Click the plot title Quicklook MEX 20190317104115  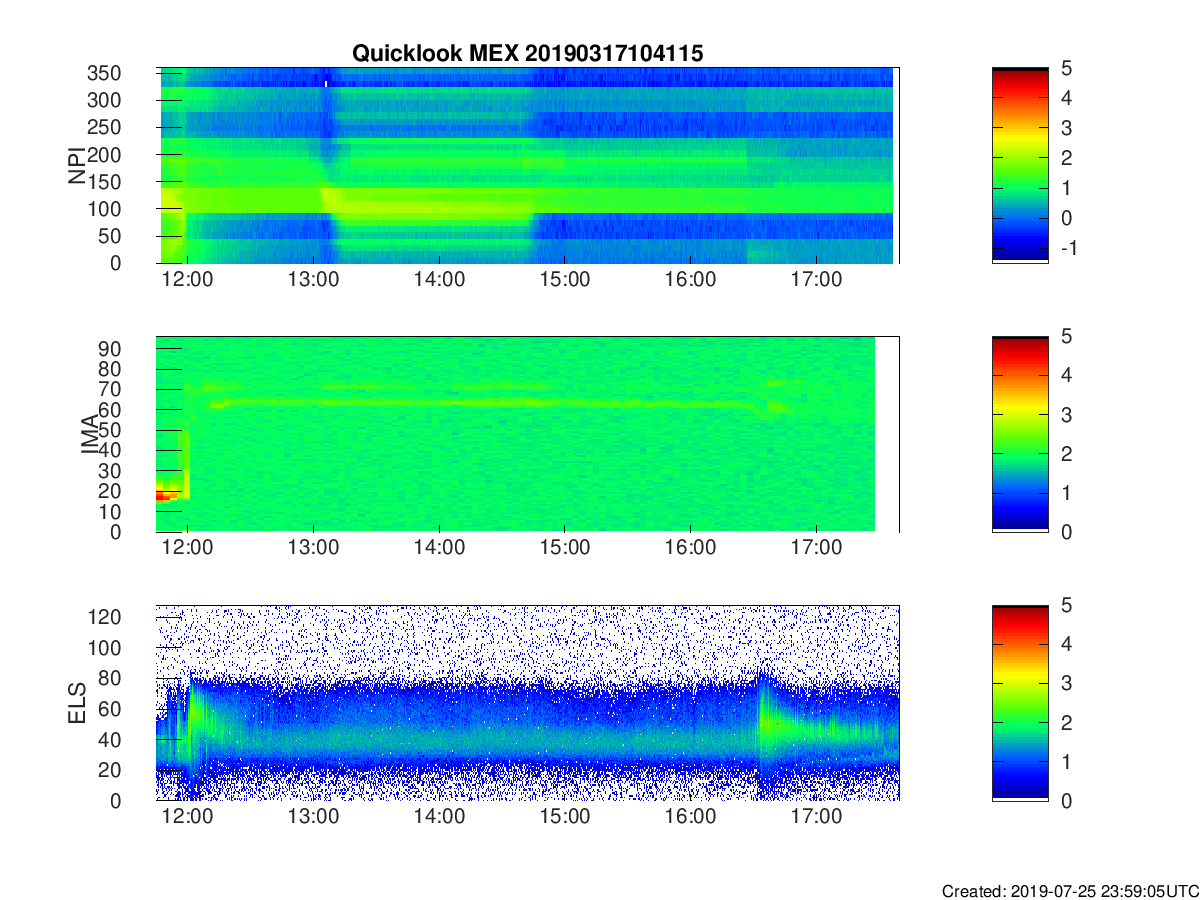pos(527,54)
